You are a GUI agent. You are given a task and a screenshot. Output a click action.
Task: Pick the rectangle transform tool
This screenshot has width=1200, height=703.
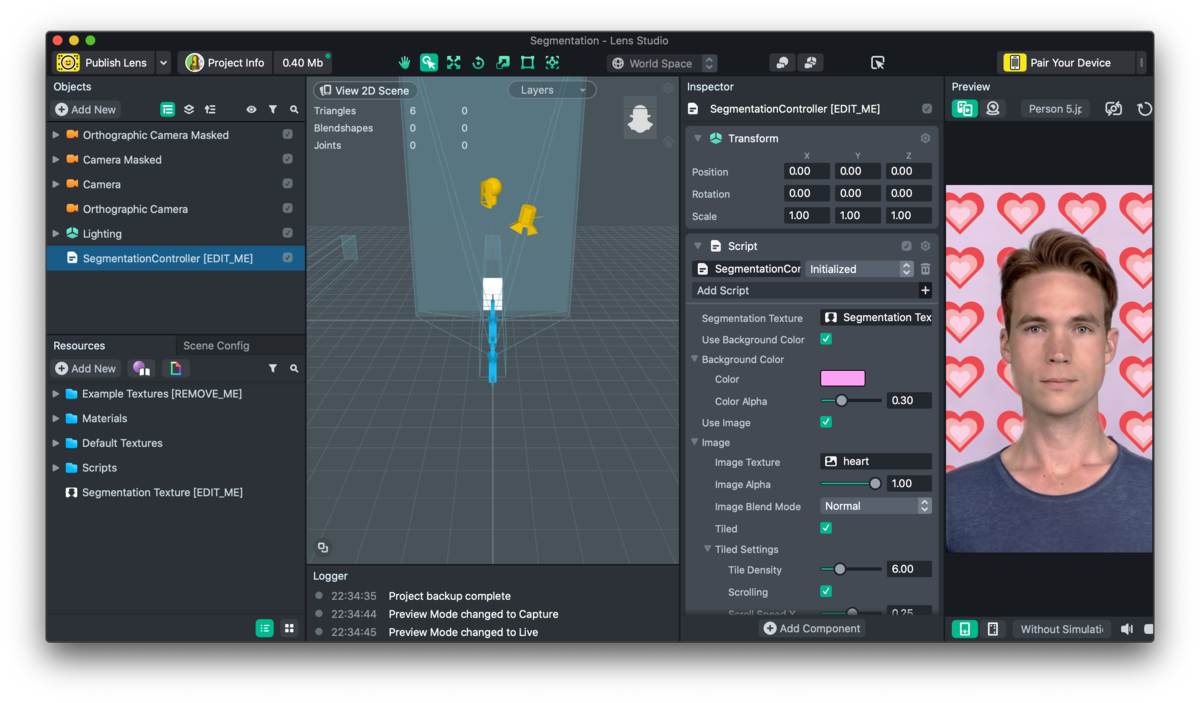coord(527,63)
